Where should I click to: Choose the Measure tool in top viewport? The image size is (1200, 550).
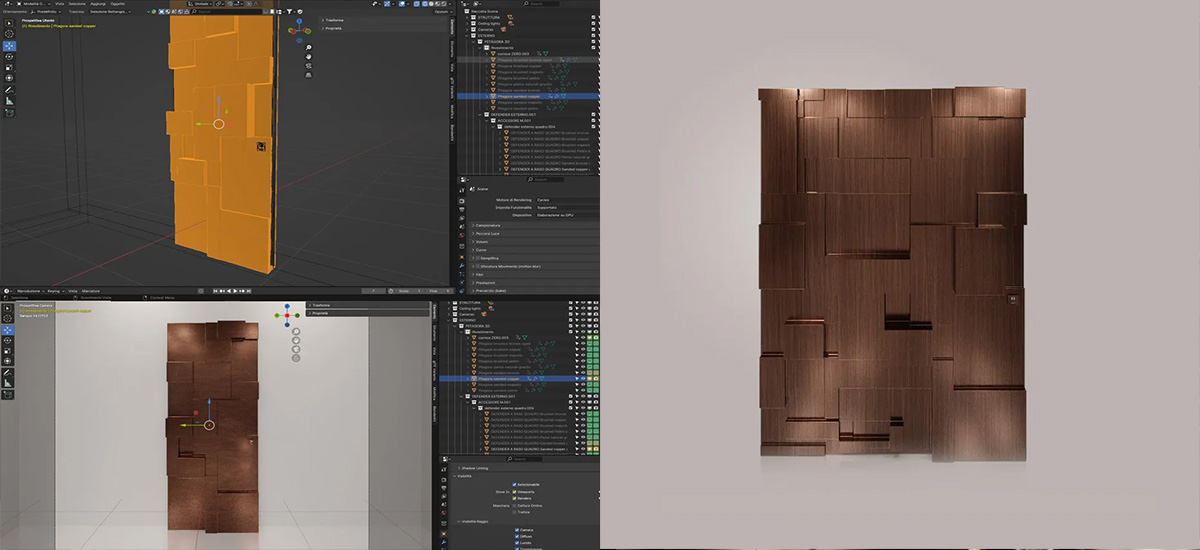pos(9,101)
